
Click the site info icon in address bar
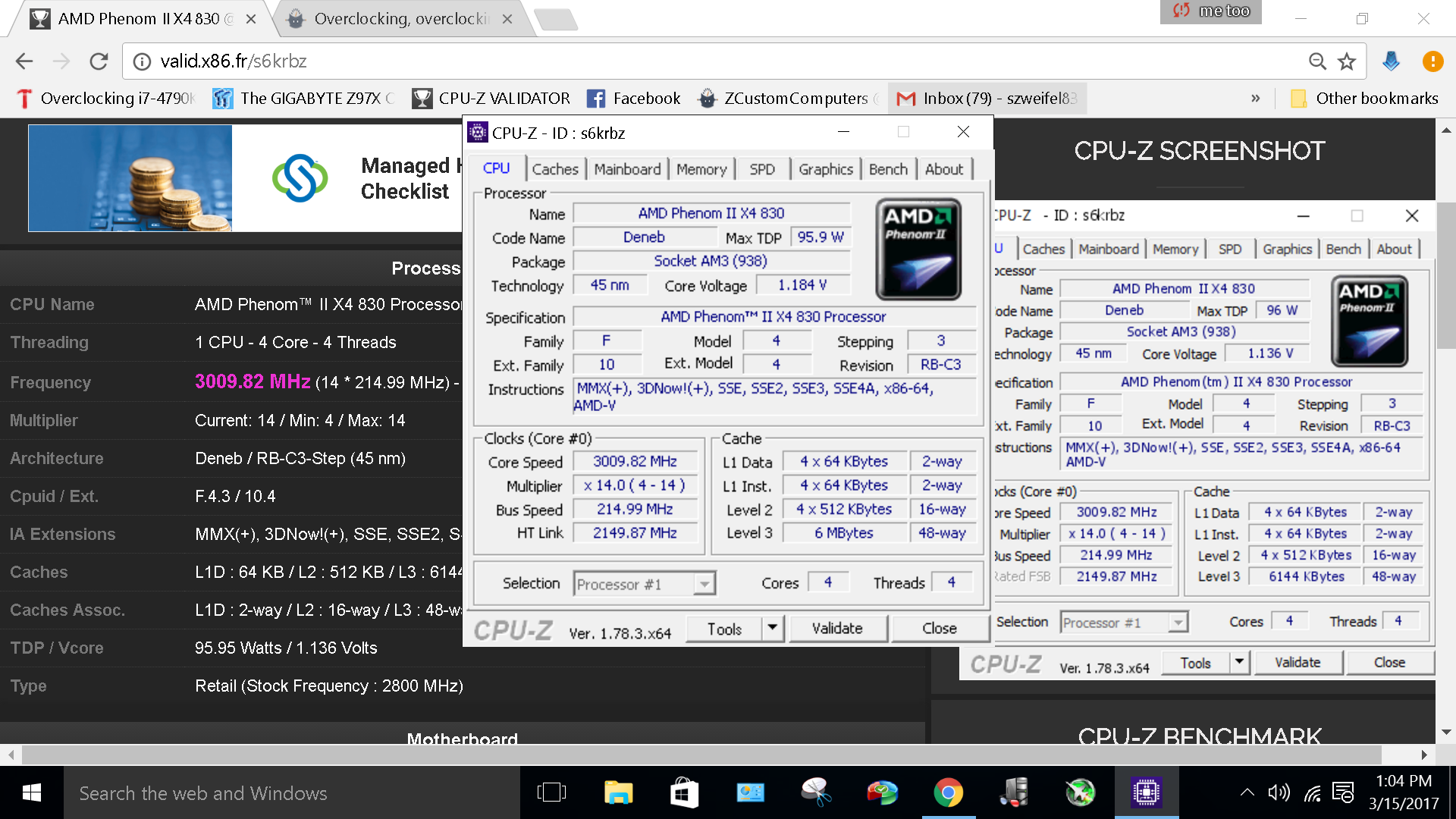point(142,61)
